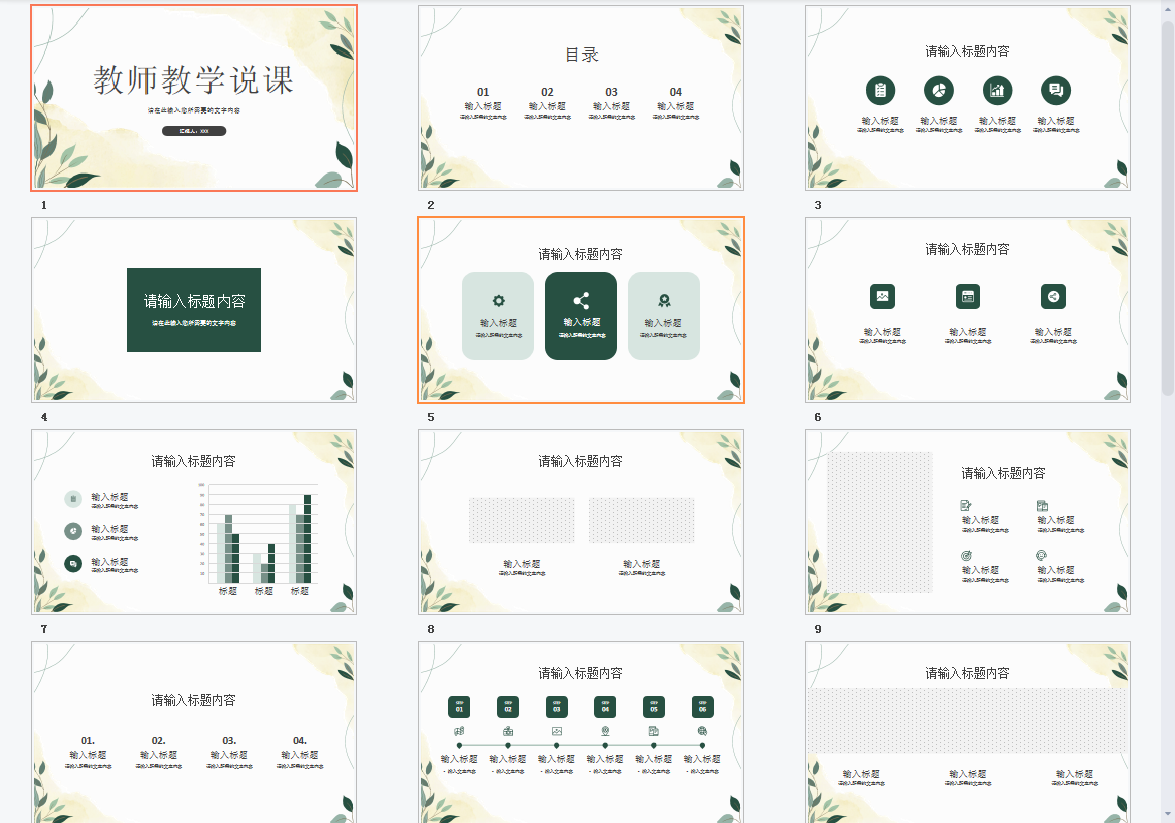Click slide number label 9

(818, 629)
